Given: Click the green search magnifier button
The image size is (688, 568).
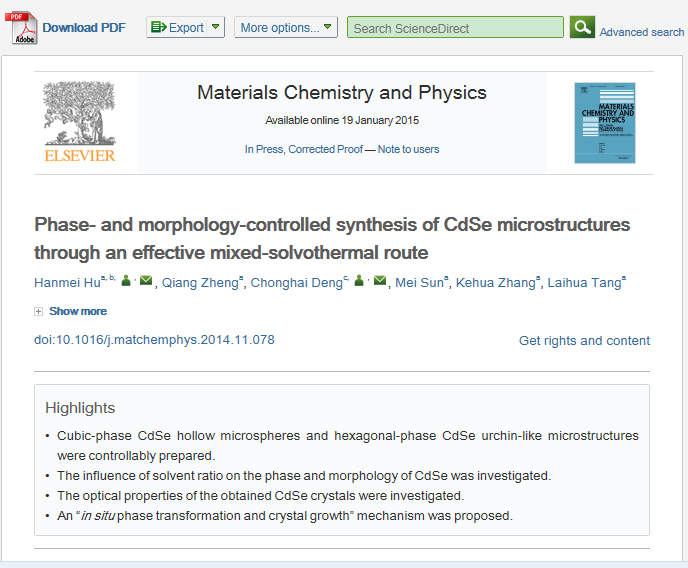Looking at the screenshot, I should click(582, 28).
